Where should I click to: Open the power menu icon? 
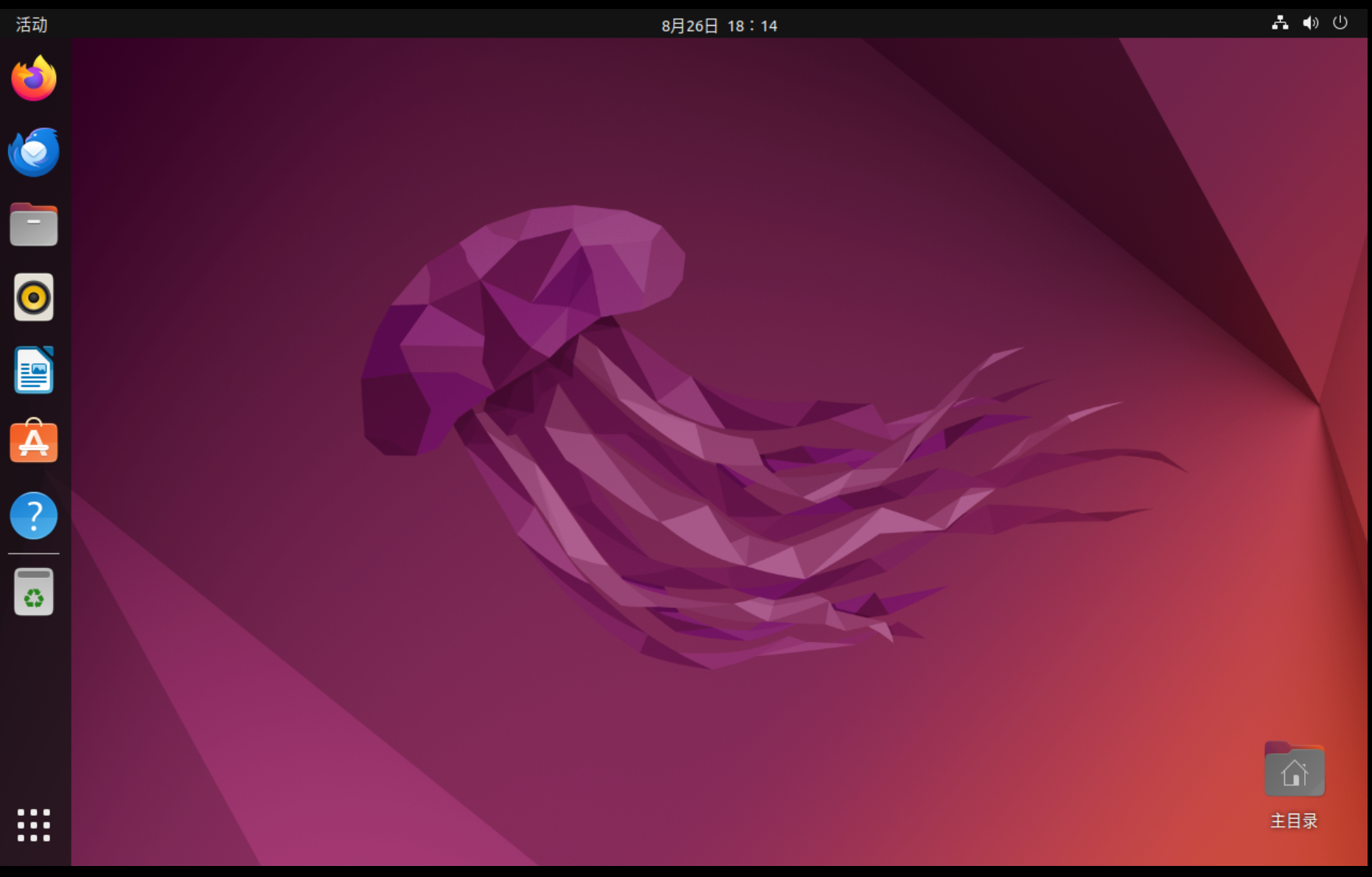1340,23
